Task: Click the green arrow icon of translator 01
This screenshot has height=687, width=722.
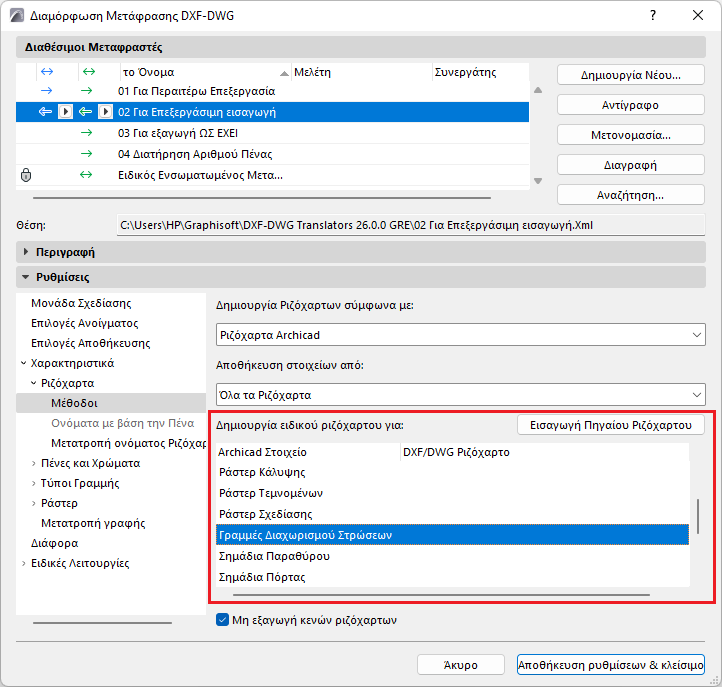Action: (x=86, y=91)
